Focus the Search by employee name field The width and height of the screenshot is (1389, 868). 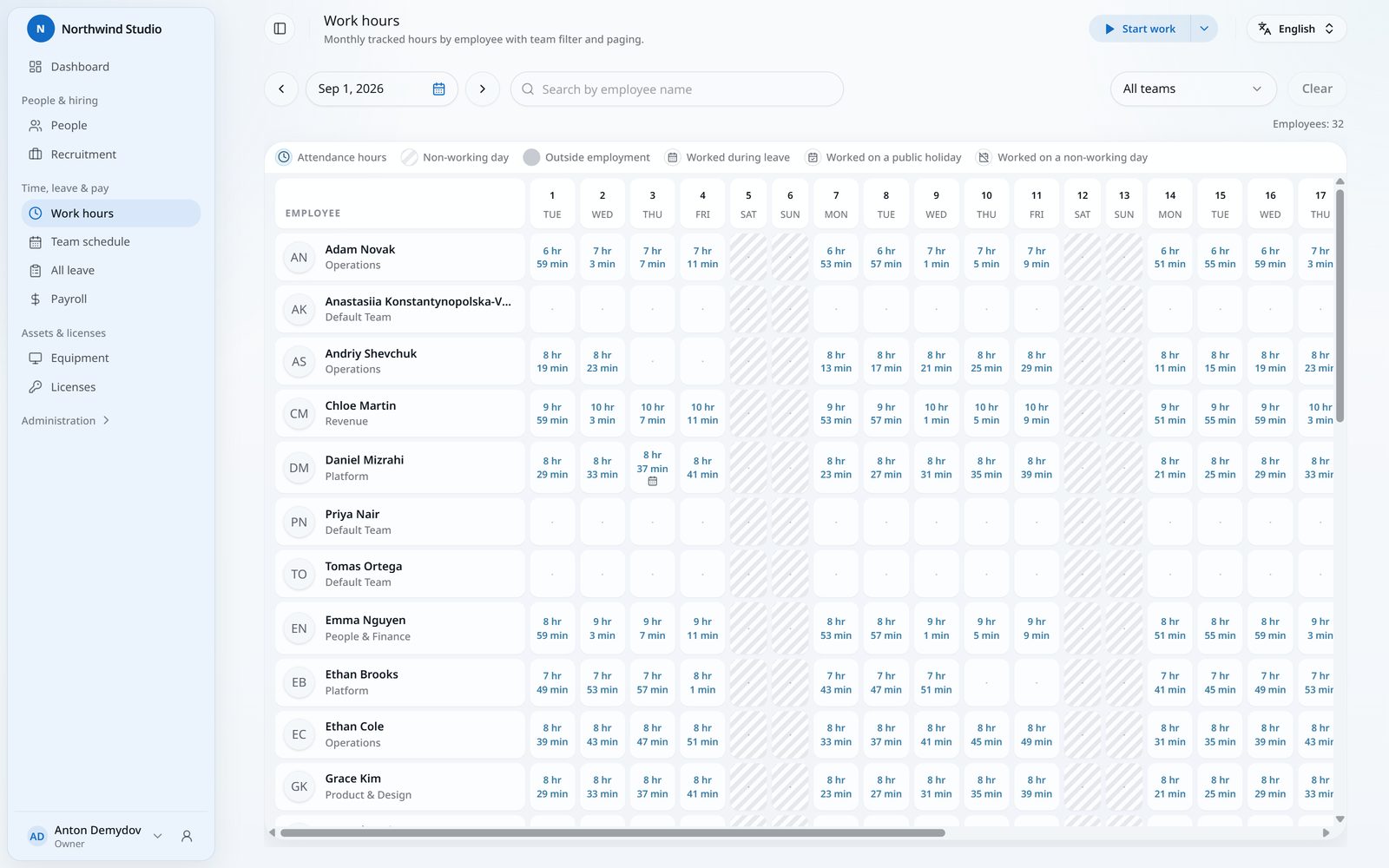(x=677, y=89)
